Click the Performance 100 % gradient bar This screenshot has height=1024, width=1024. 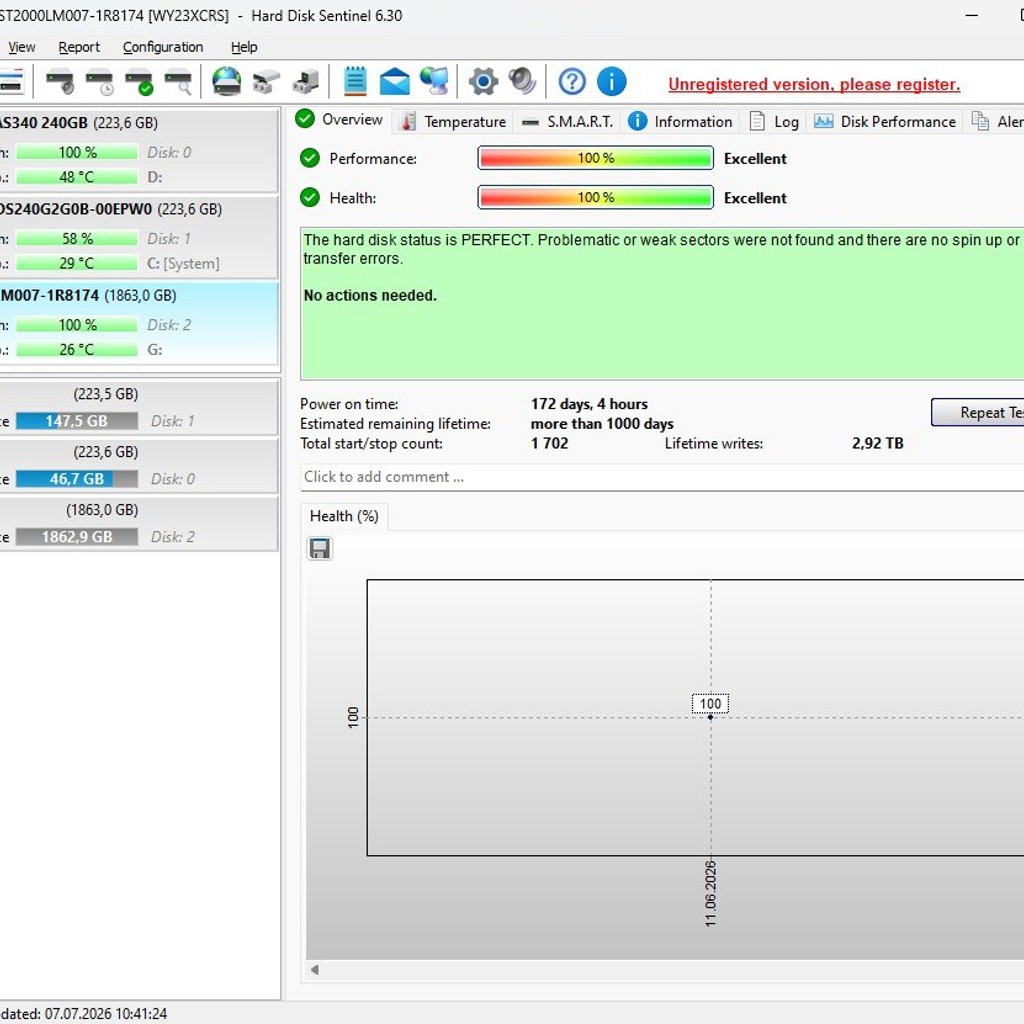coord(595,158)
